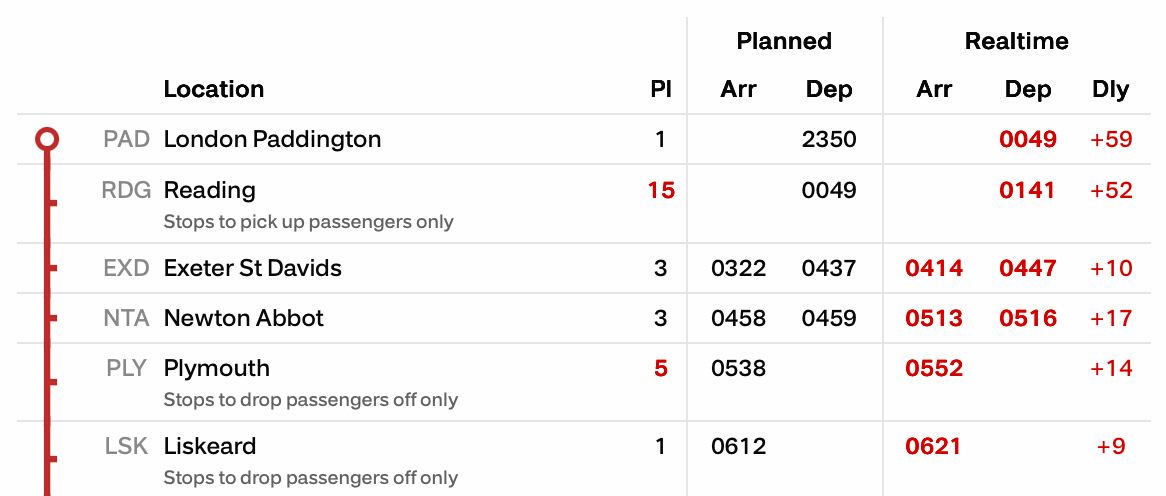
Task: Click the Location column header
Action: click(x=213, y=89)
